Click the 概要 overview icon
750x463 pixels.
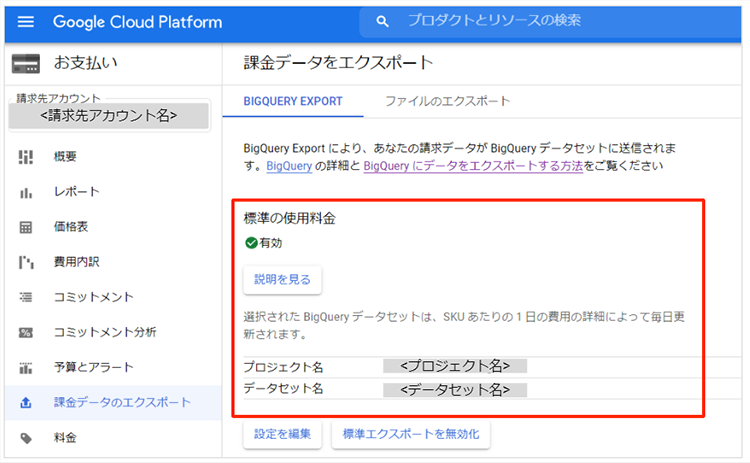click(x=26, y=157)
